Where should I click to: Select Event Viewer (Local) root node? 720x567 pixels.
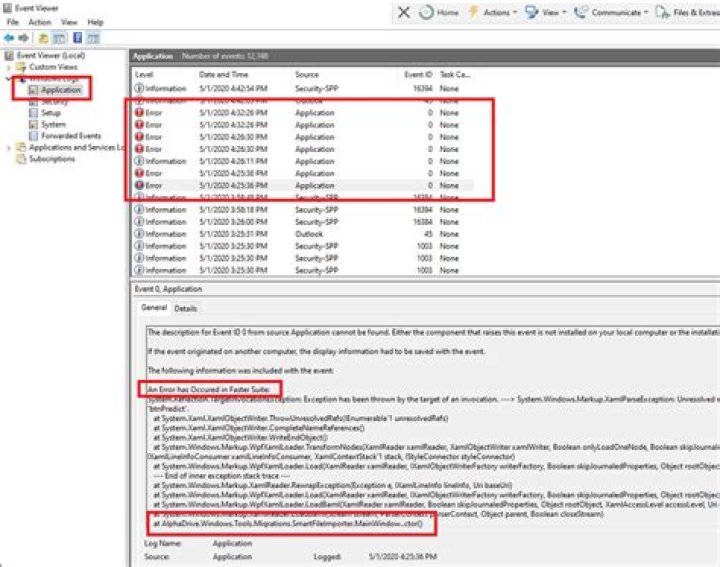pos(45,56)
